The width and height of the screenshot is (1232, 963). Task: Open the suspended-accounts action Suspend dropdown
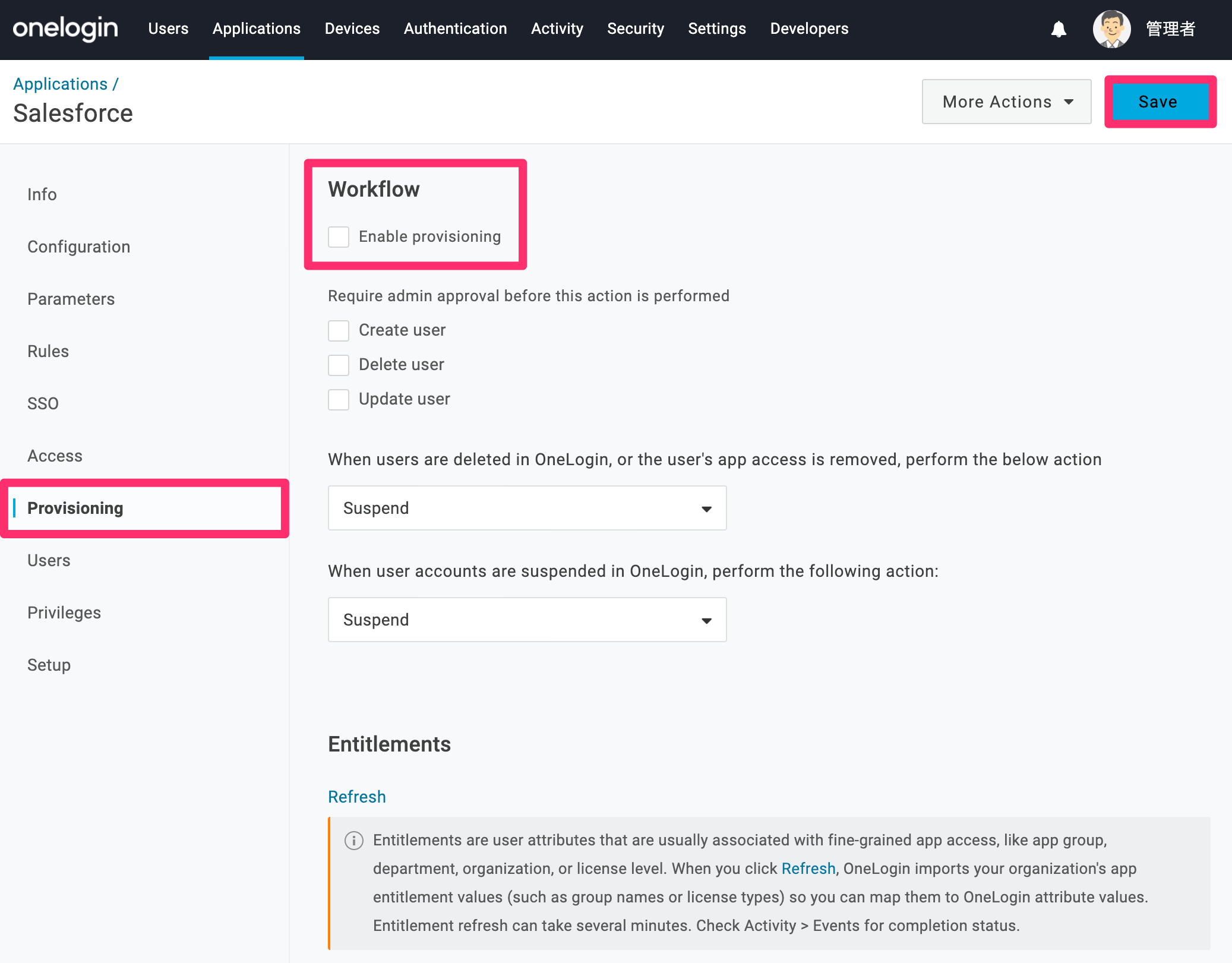click(527, 620)
